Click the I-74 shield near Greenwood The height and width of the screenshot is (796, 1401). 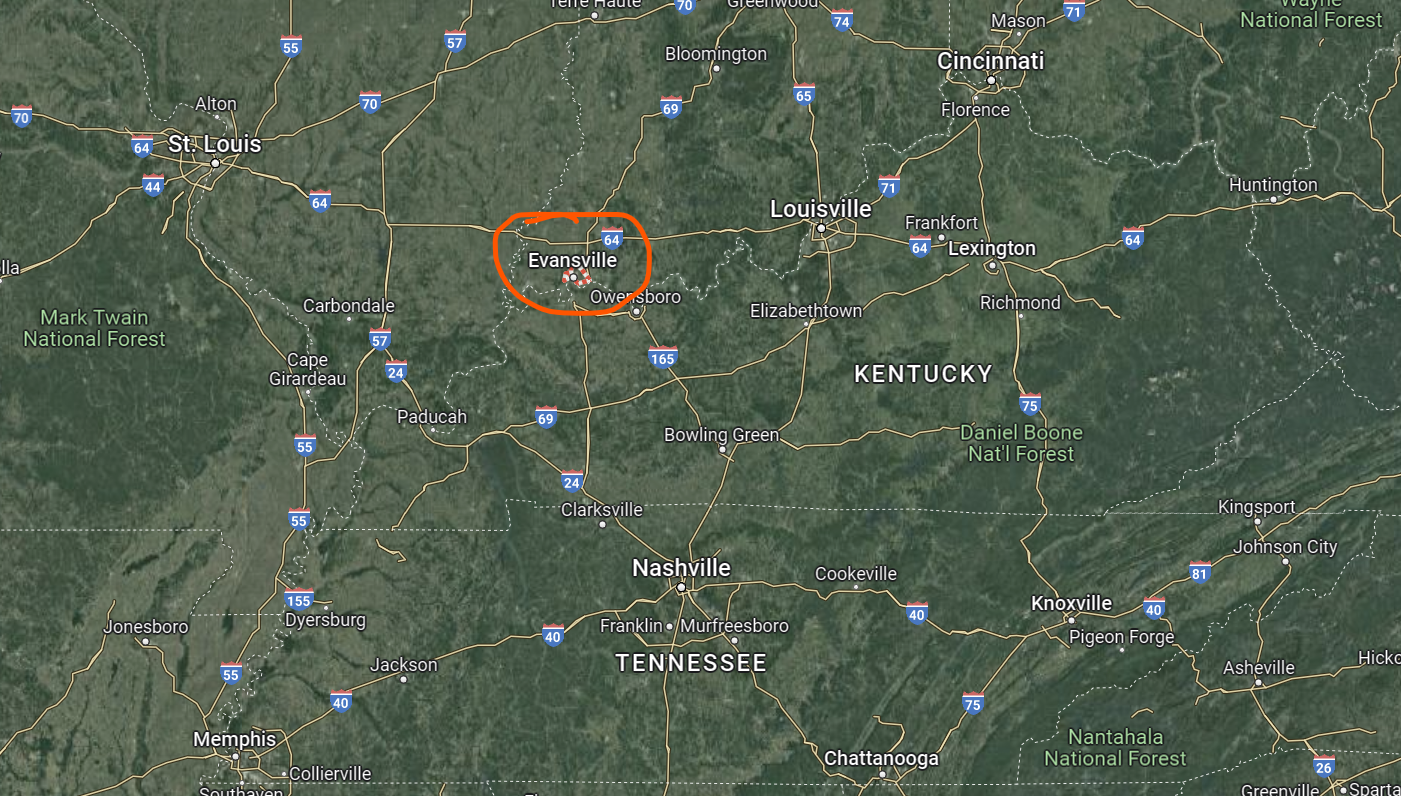coord(842,21)
